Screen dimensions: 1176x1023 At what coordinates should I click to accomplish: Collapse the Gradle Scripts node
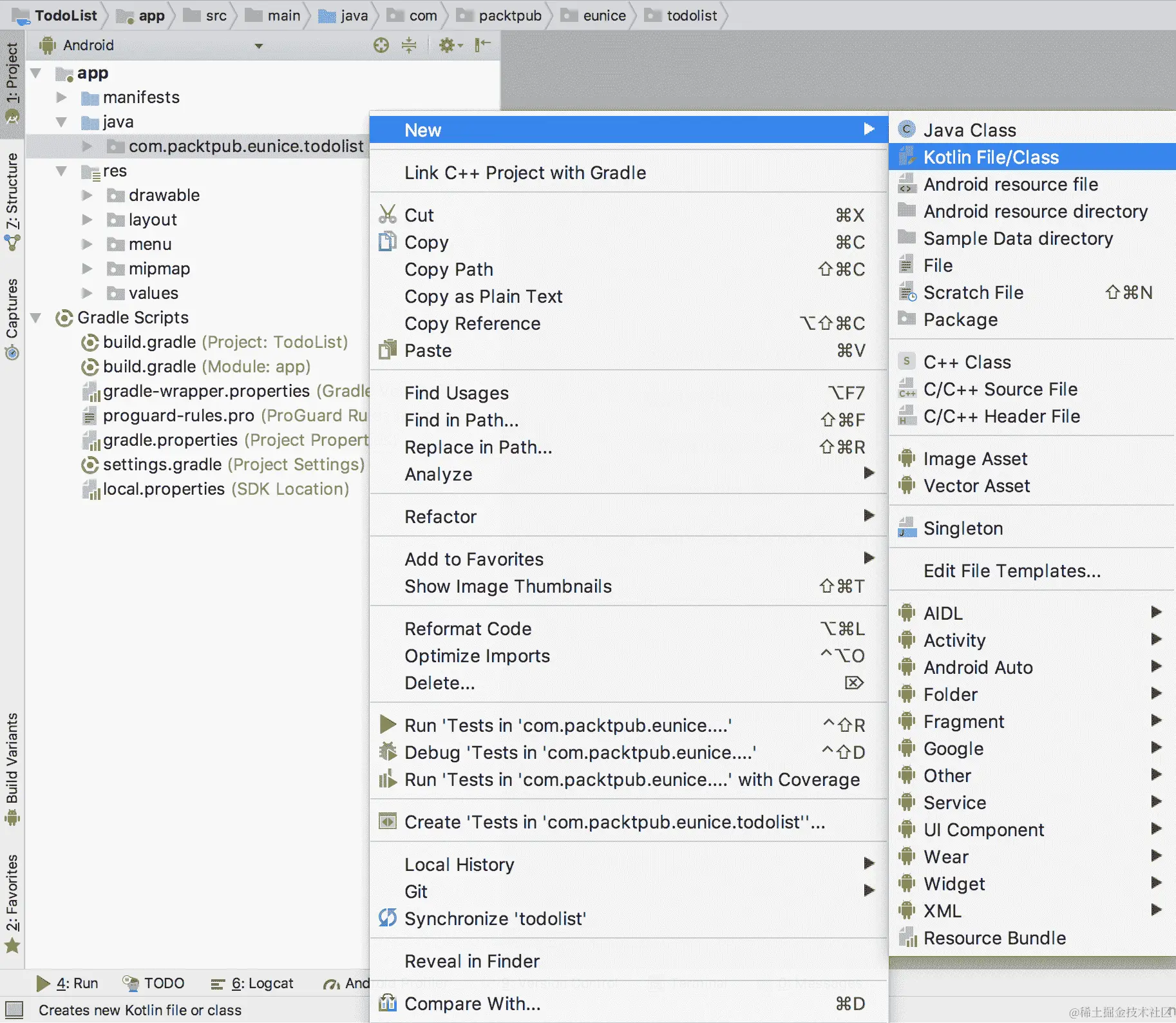[x=37, y=318]
